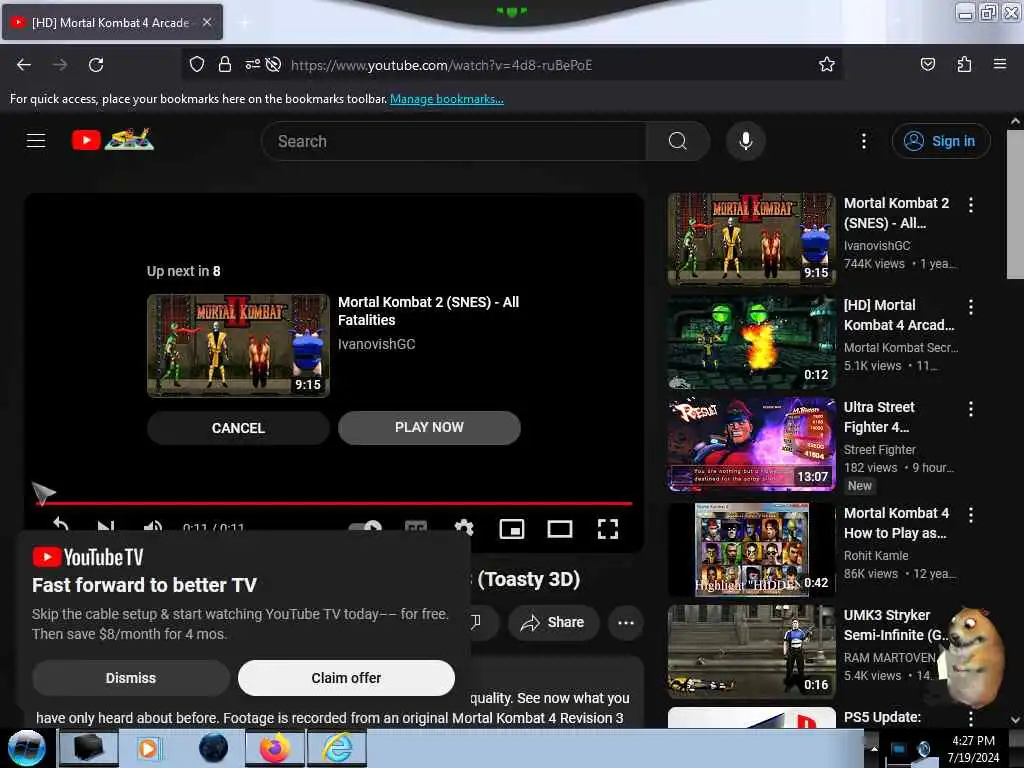
Task: Click the red video progress bar
Action: [334, 504]
